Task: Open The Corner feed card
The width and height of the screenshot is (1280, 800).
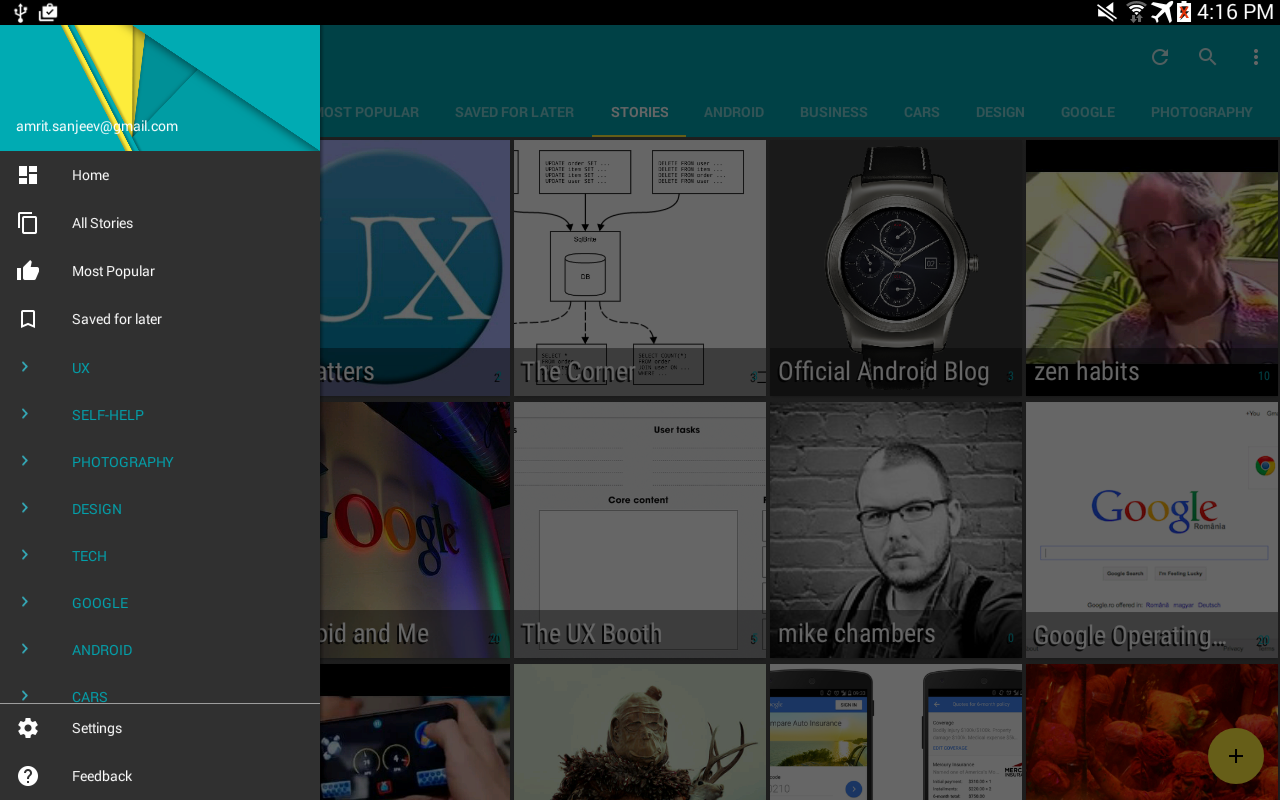Action: pos(640,268)
